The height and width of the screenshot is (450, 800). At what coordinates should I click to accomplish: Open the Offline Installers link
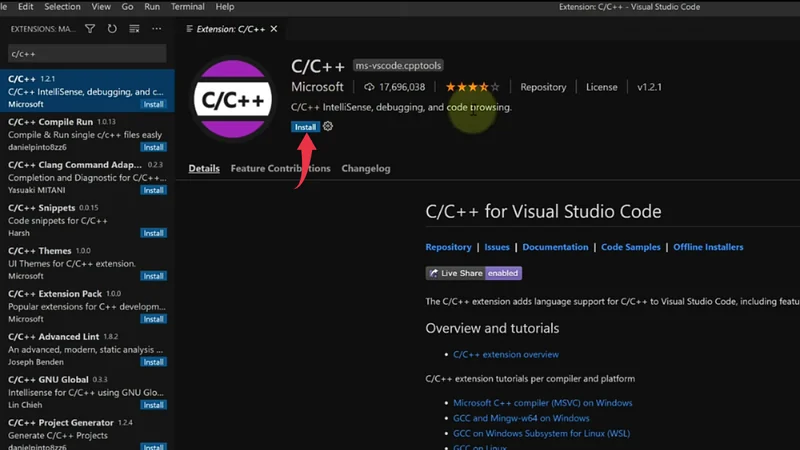tap(708, 247)
